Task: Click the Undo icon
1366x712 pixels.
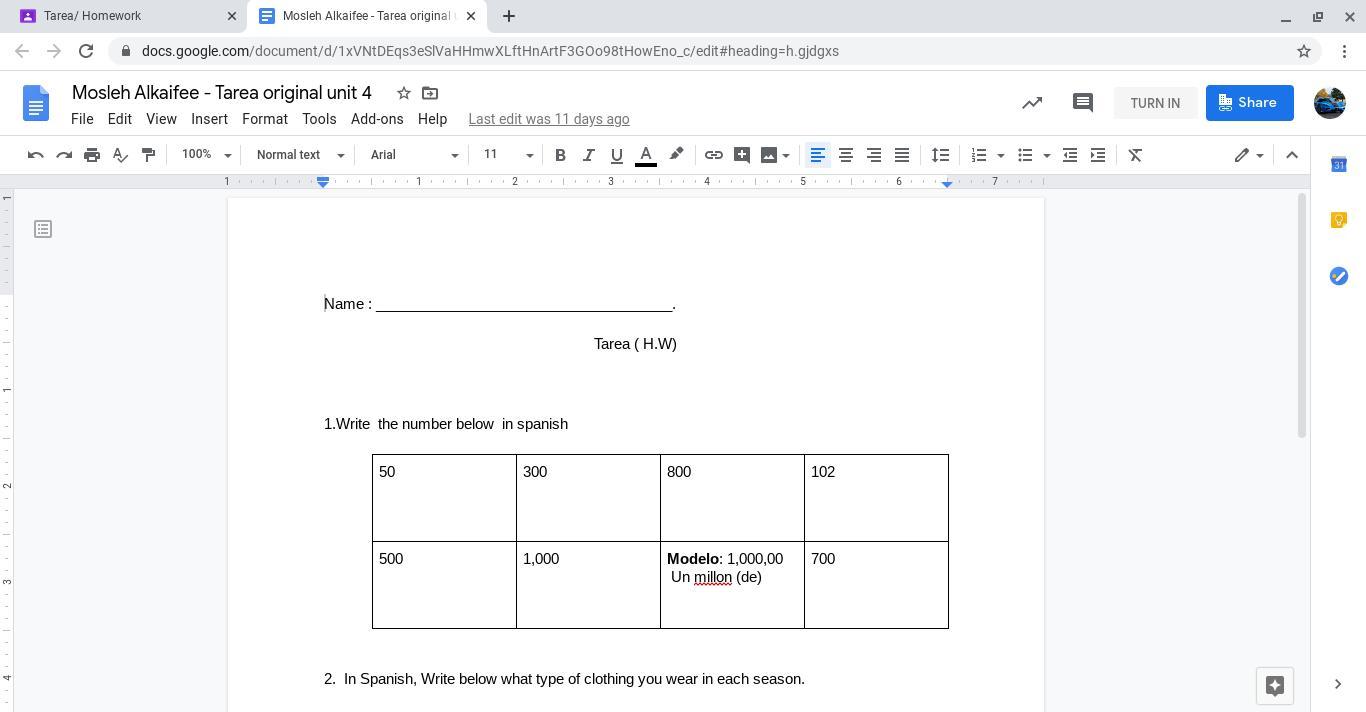Action: coord(36,155)
